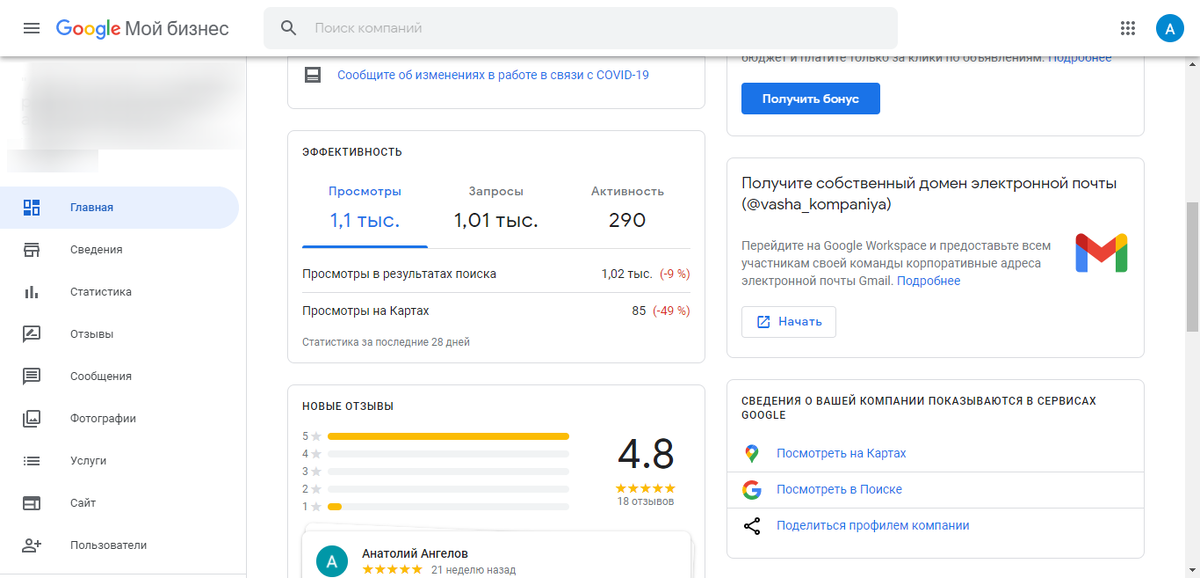Open the hamburger main menu
The height and width of the screenshot is (578, 1200).
point(31,28)
